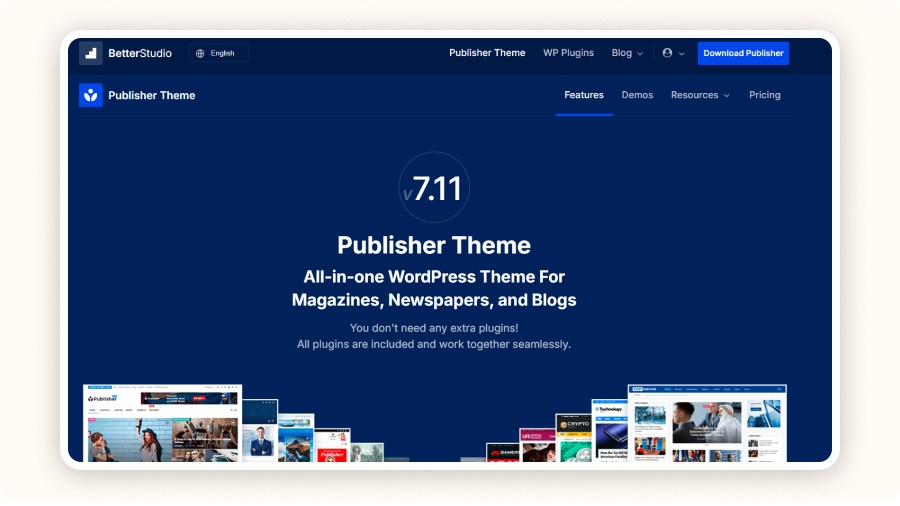Image resolution: width=900 pixels, height=506 pixels.
Task: Open Publisher Theme in top navigation
Action: point(487,53)
